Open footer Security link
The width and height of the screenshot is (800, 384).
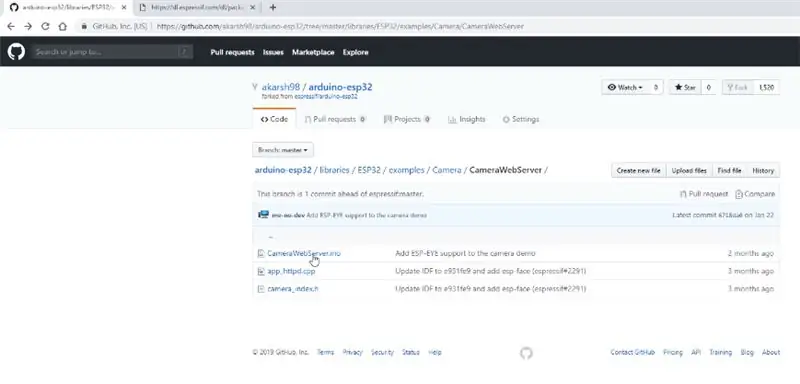click(382, 352)
